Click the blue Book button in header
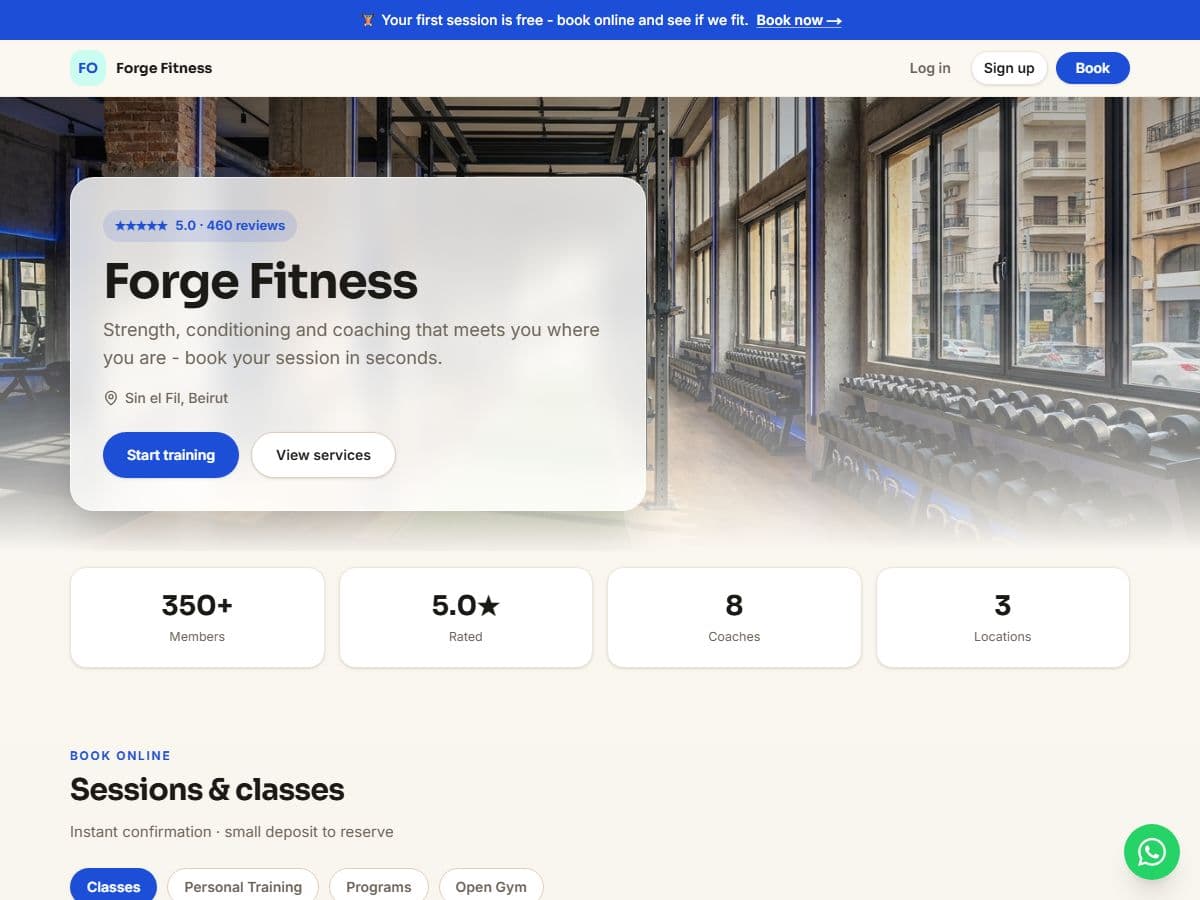The height and width of the screenshot is (900, 1200). [x=1093, y=68]
